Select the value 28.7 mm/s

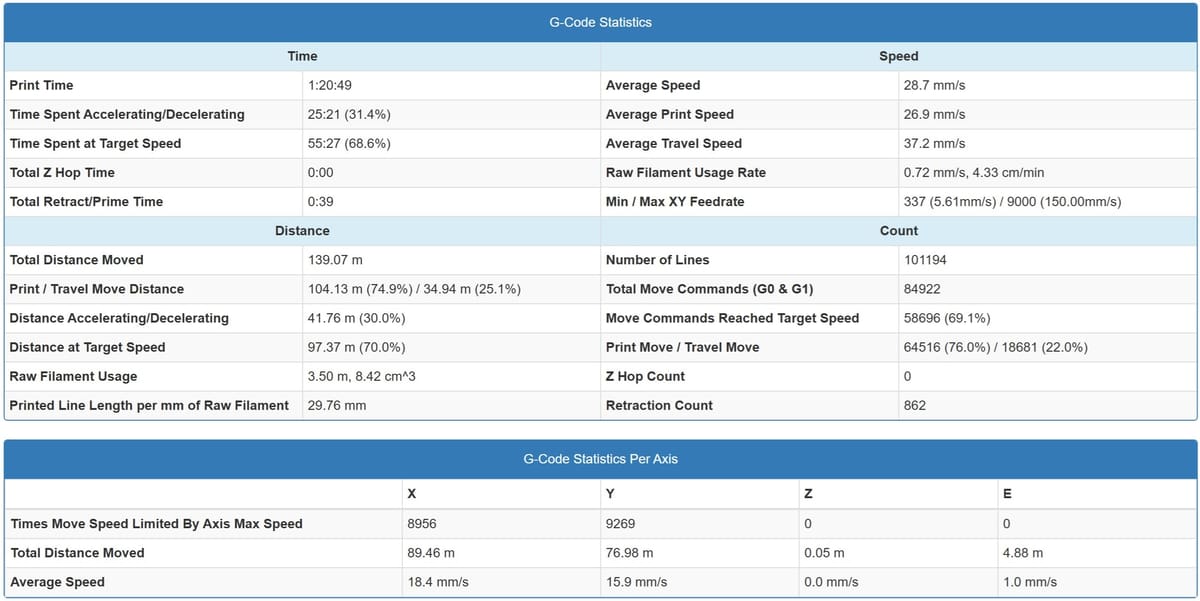934,85
